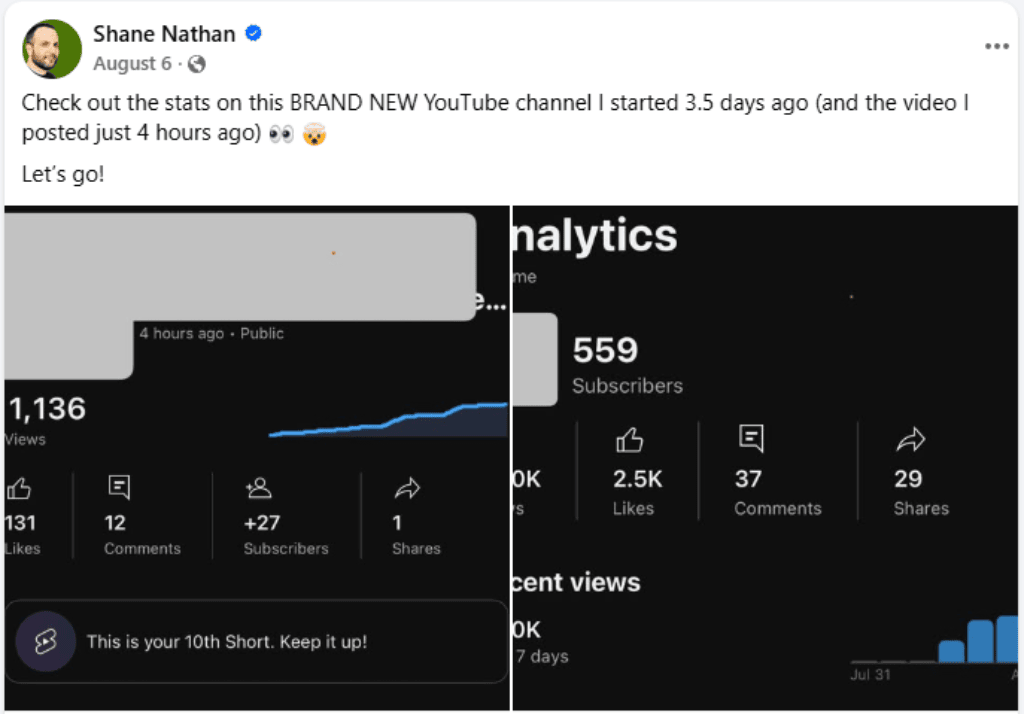Click the add-subscriber icon above +27

pyautogui.click(x=258, y=488)
